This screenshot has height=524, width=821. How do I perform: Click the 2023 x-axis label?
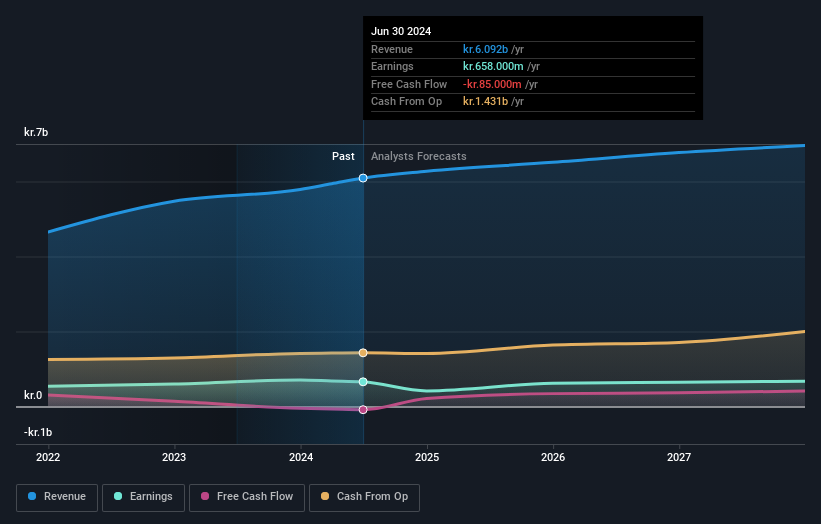coord(174,458)
